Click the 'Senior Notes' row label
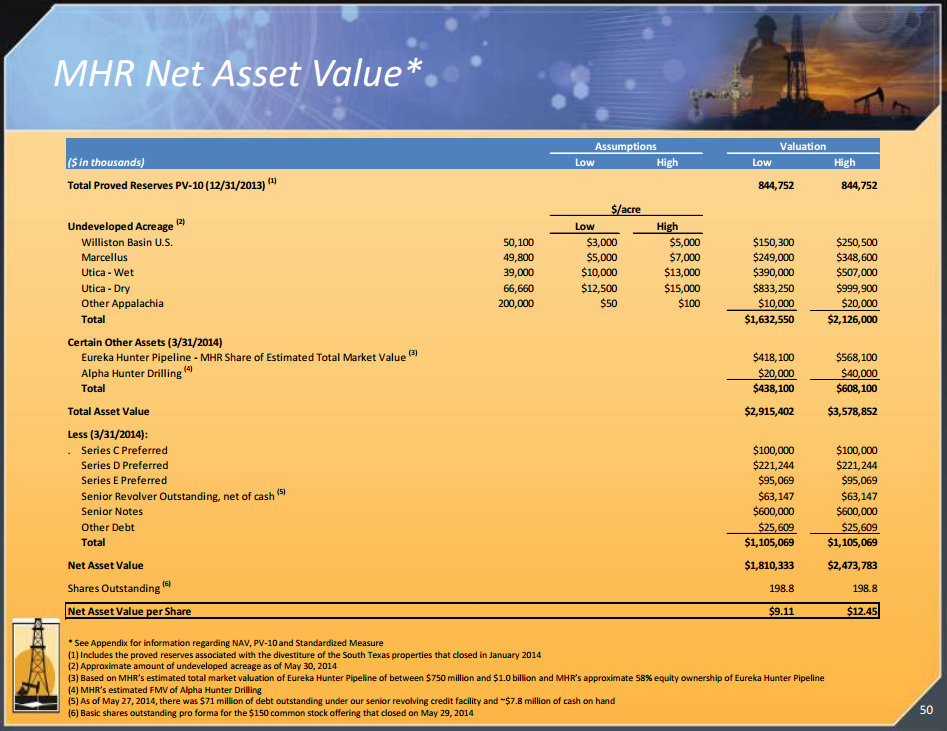Screen dimensions: 947x731 111,511
